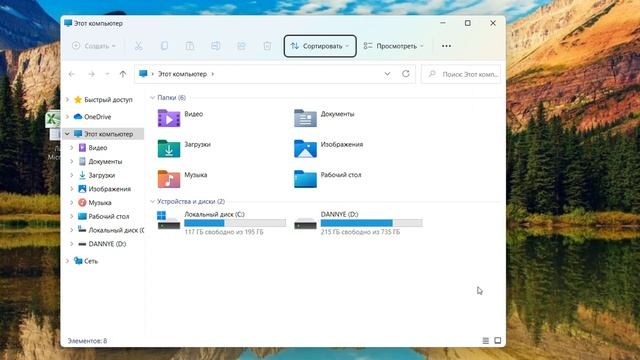Viewport: 640px width, 360px height.
Task: Open the Видео folder icon in main pane
Action: [169, 119]
